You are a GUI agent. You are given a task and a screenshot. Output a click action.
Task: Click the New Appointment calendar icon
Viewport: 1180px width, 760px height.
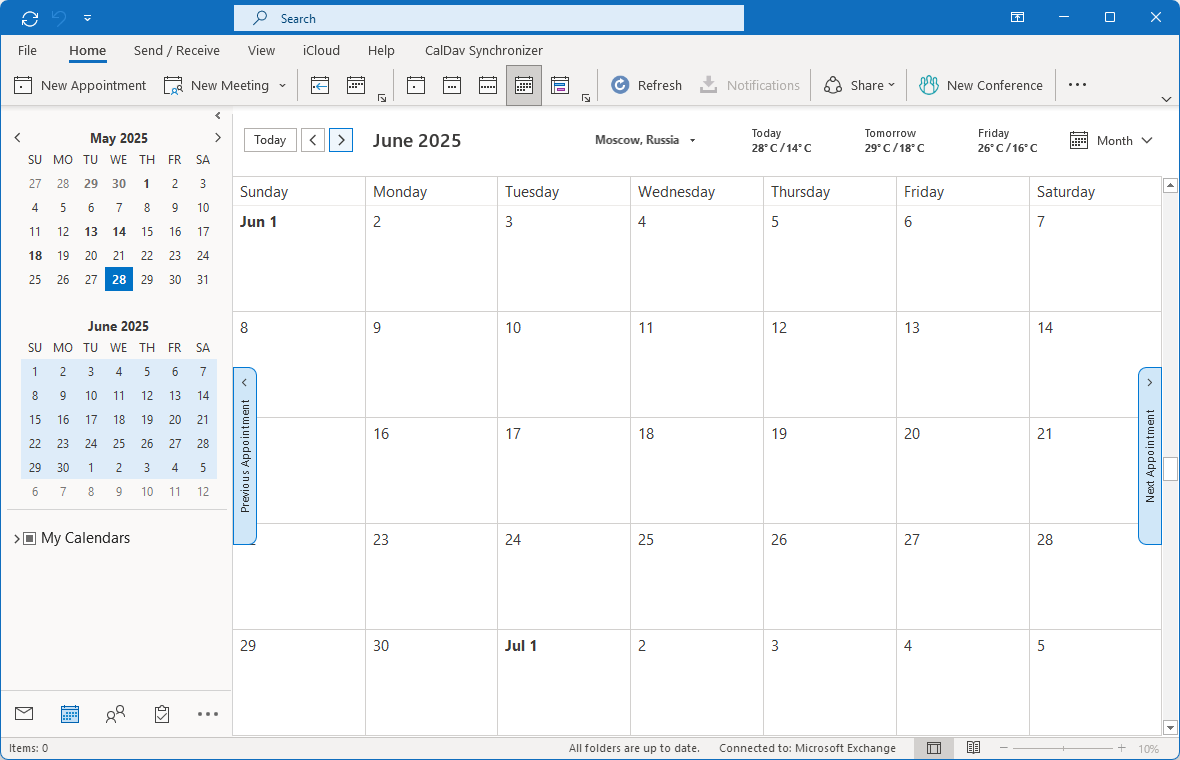click(x=23, y=85)
